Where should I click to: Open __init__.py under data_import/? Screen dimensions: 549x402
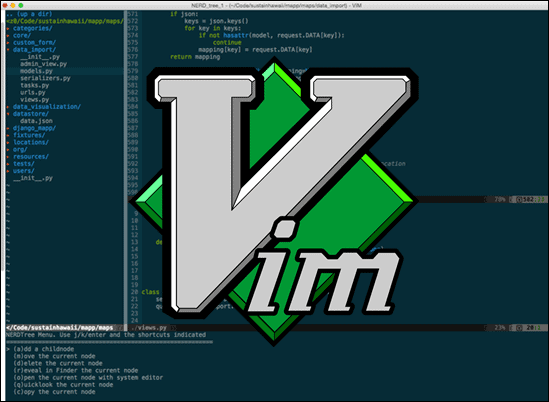tap(40, 57)
